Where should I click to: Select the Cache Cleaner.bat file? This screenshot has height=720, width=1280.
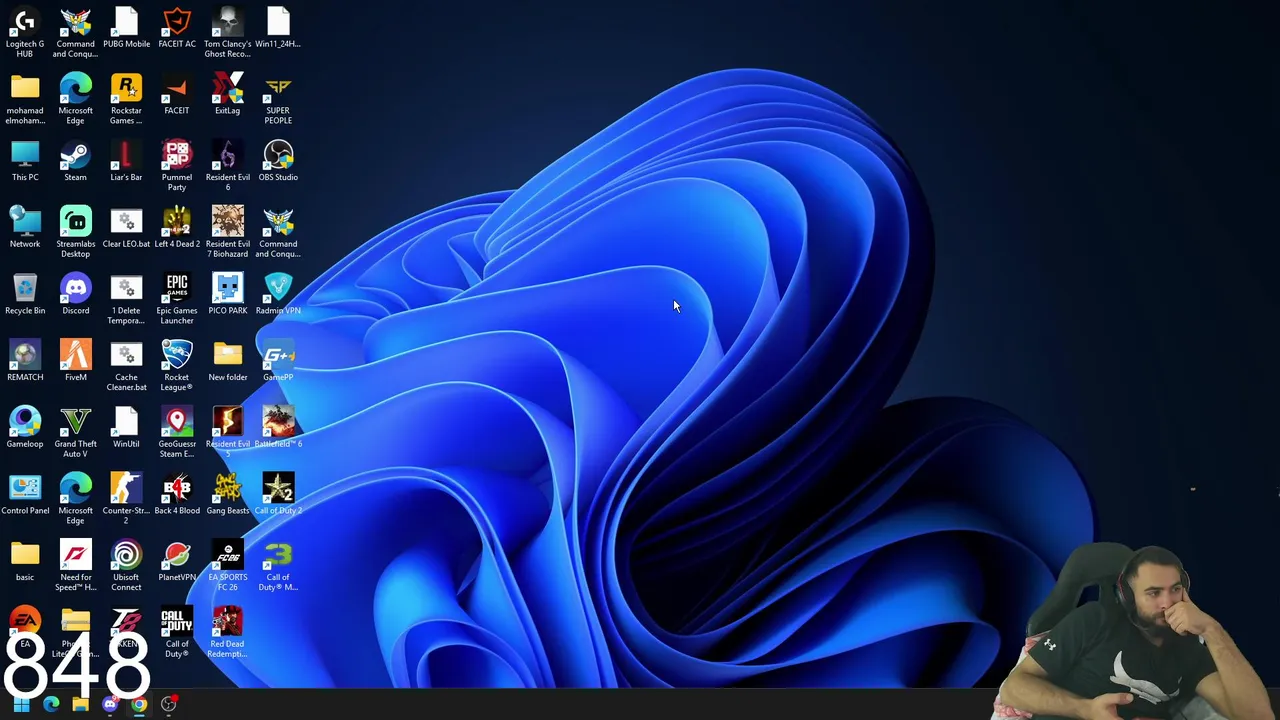[x=126, y=365]
